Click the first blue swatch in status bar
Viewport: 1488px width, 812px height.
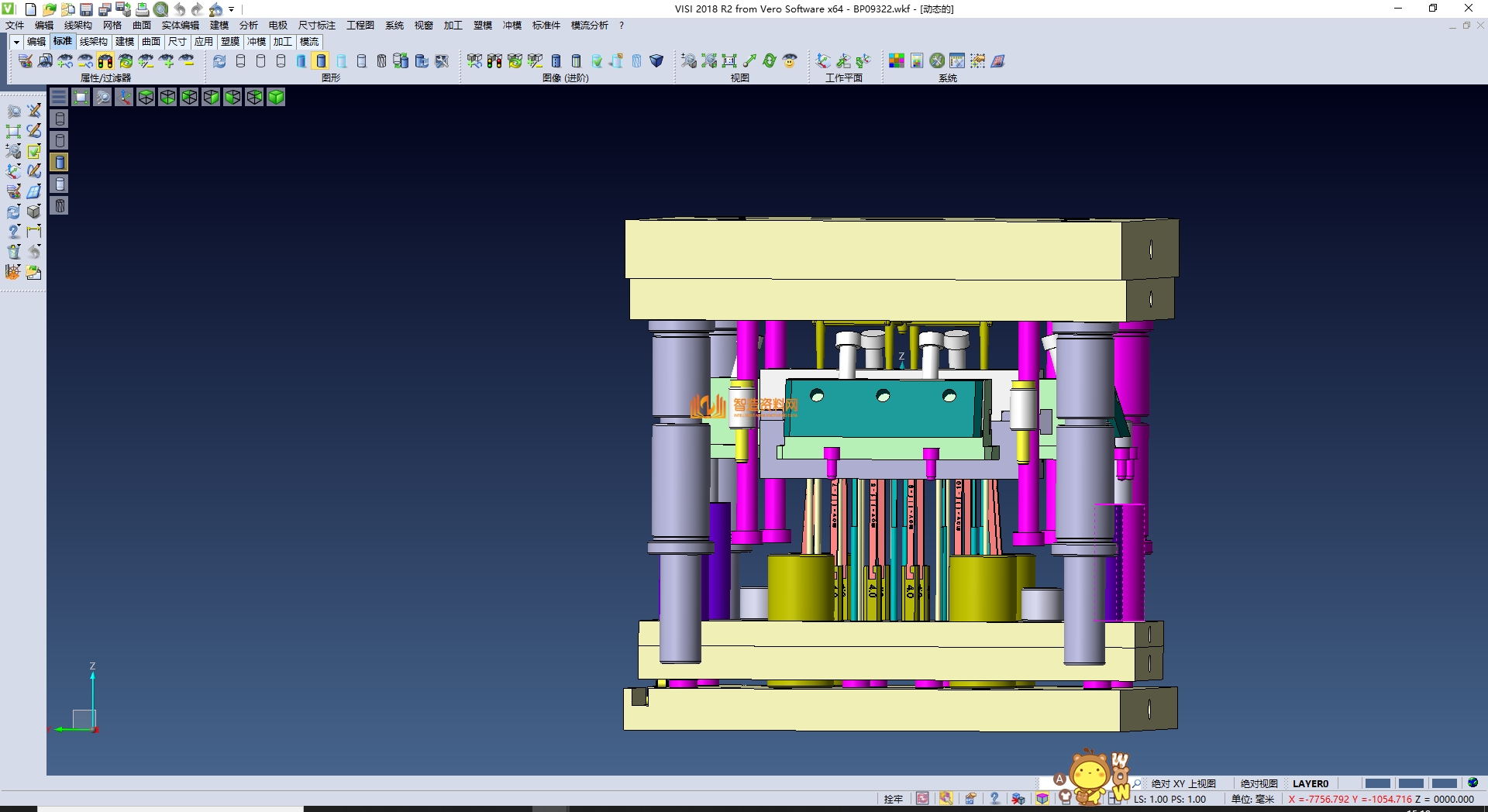pos(1377,784)
